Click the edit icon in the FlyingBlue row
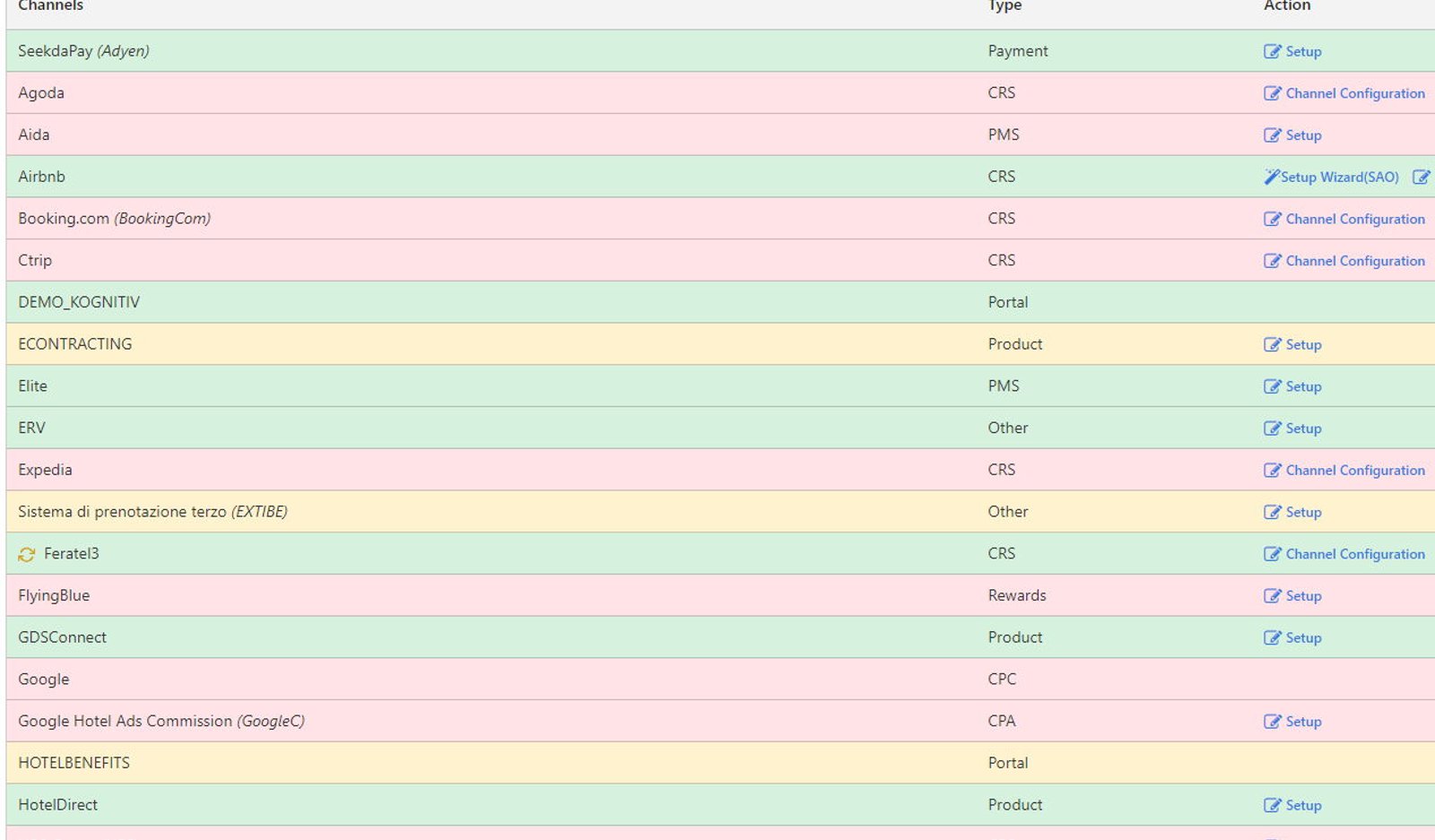1435x840 pixels. 1272,596
